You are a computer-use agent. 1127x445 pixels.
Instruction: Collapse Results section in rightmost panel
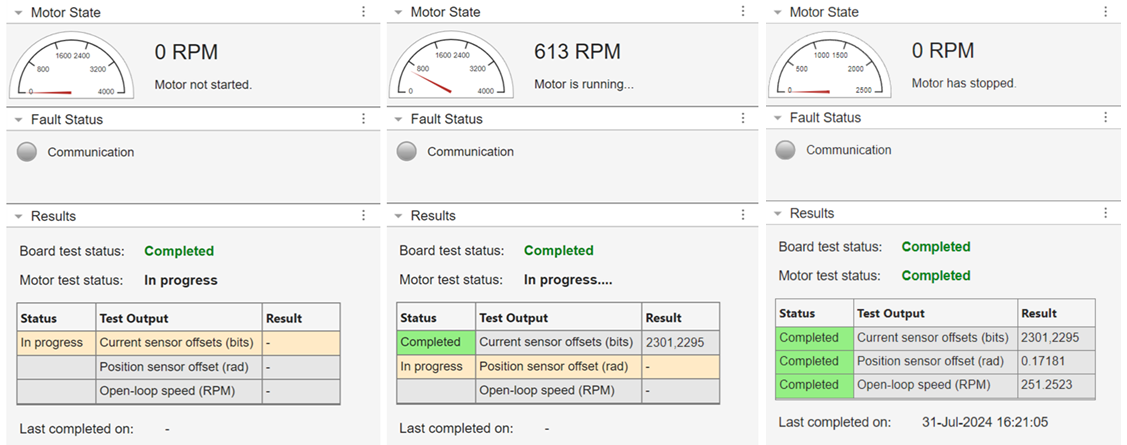click(x=777, y=214)
